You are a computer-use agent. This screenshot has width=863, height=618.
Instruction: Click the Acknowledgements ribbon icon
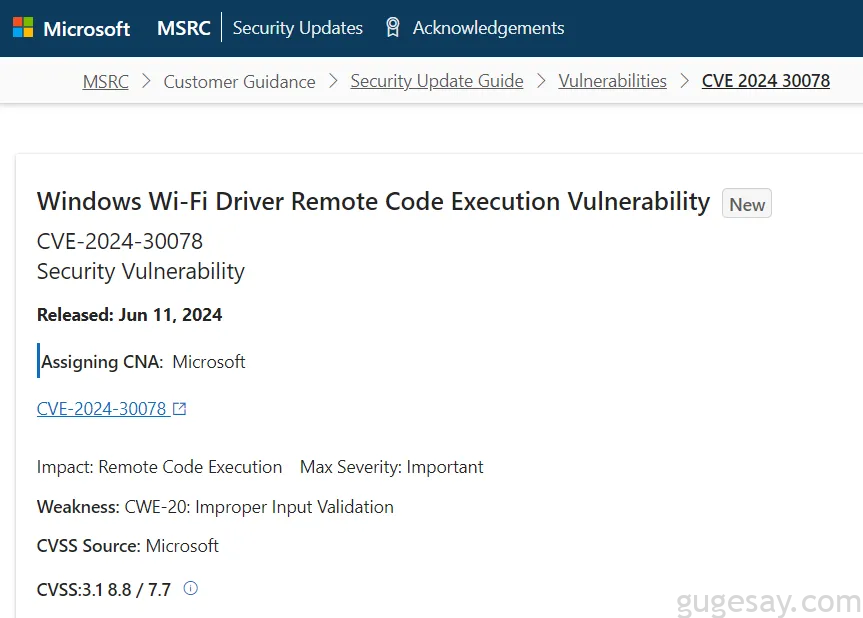[392, 28]
